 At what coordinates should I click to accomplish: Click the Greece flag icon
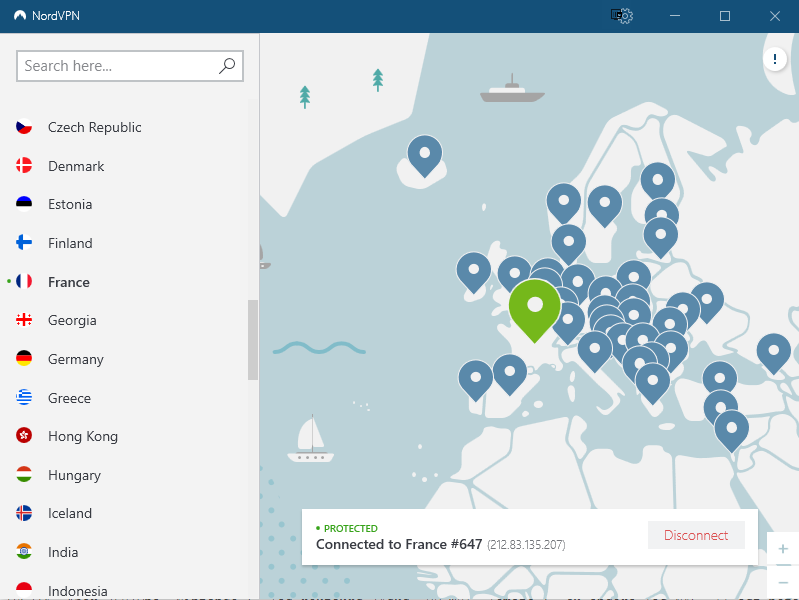[x=24, y=397]
